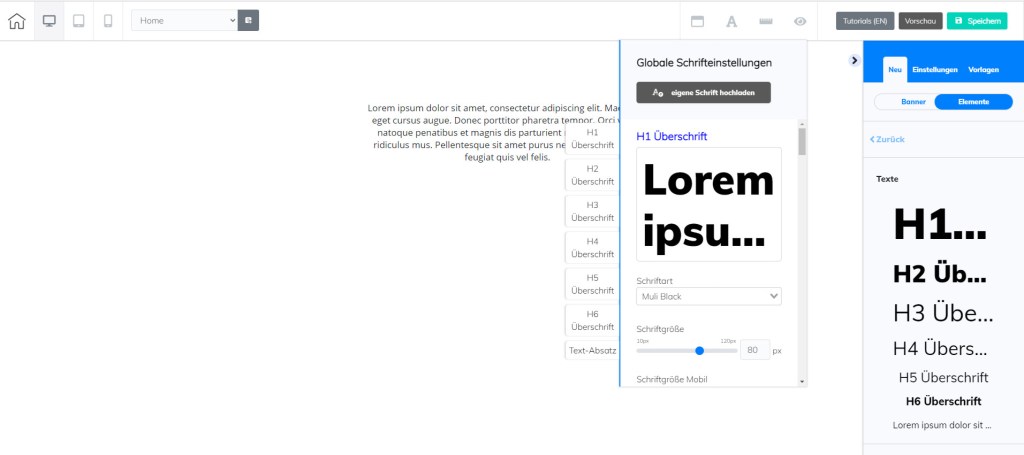Click the Schriftgröße px input field
Screen dimensions: 1024x455
(x=754, y=350)
